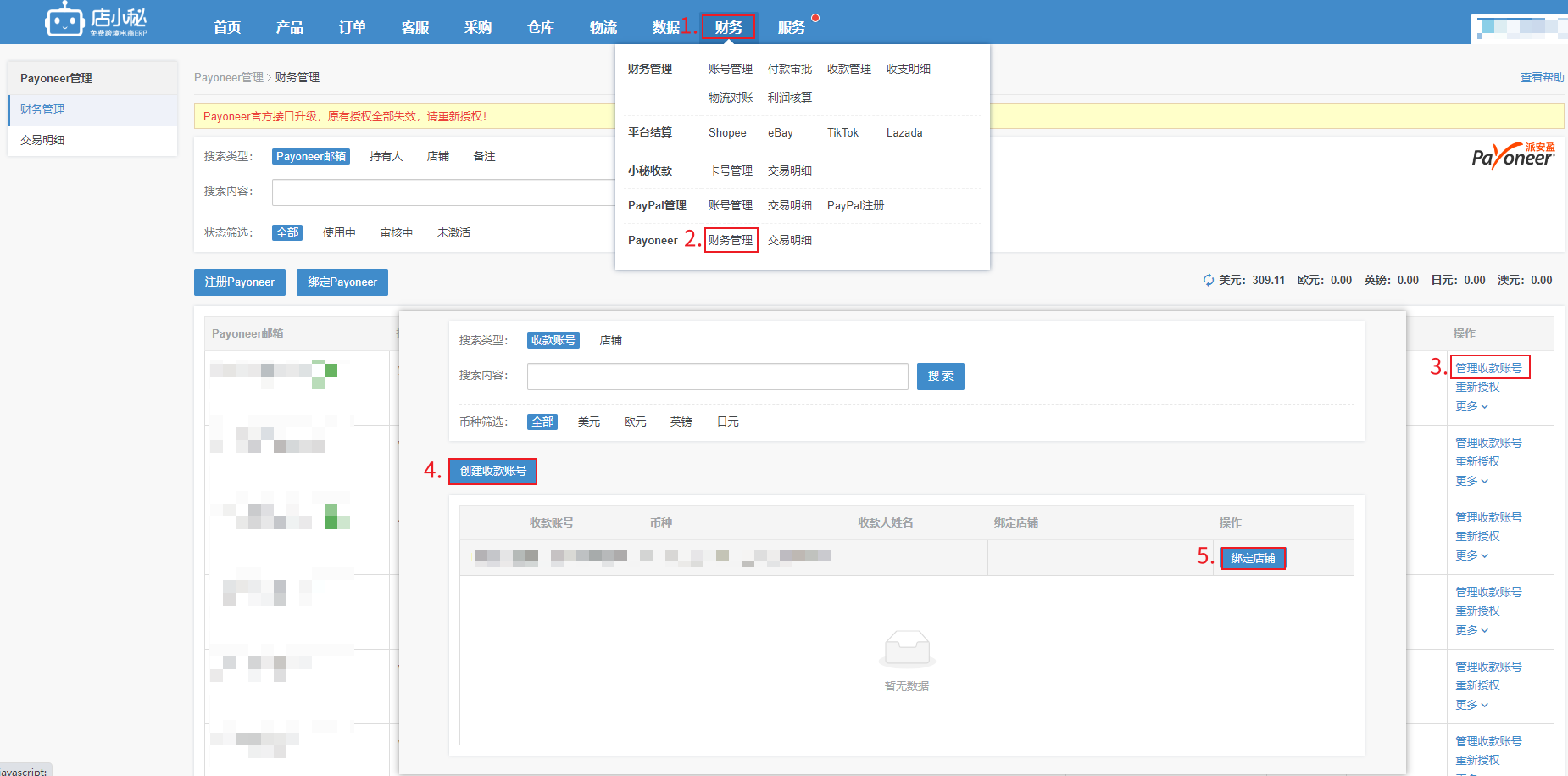Select 付款审批 in the finance dropdown

(x=790, y=69)
